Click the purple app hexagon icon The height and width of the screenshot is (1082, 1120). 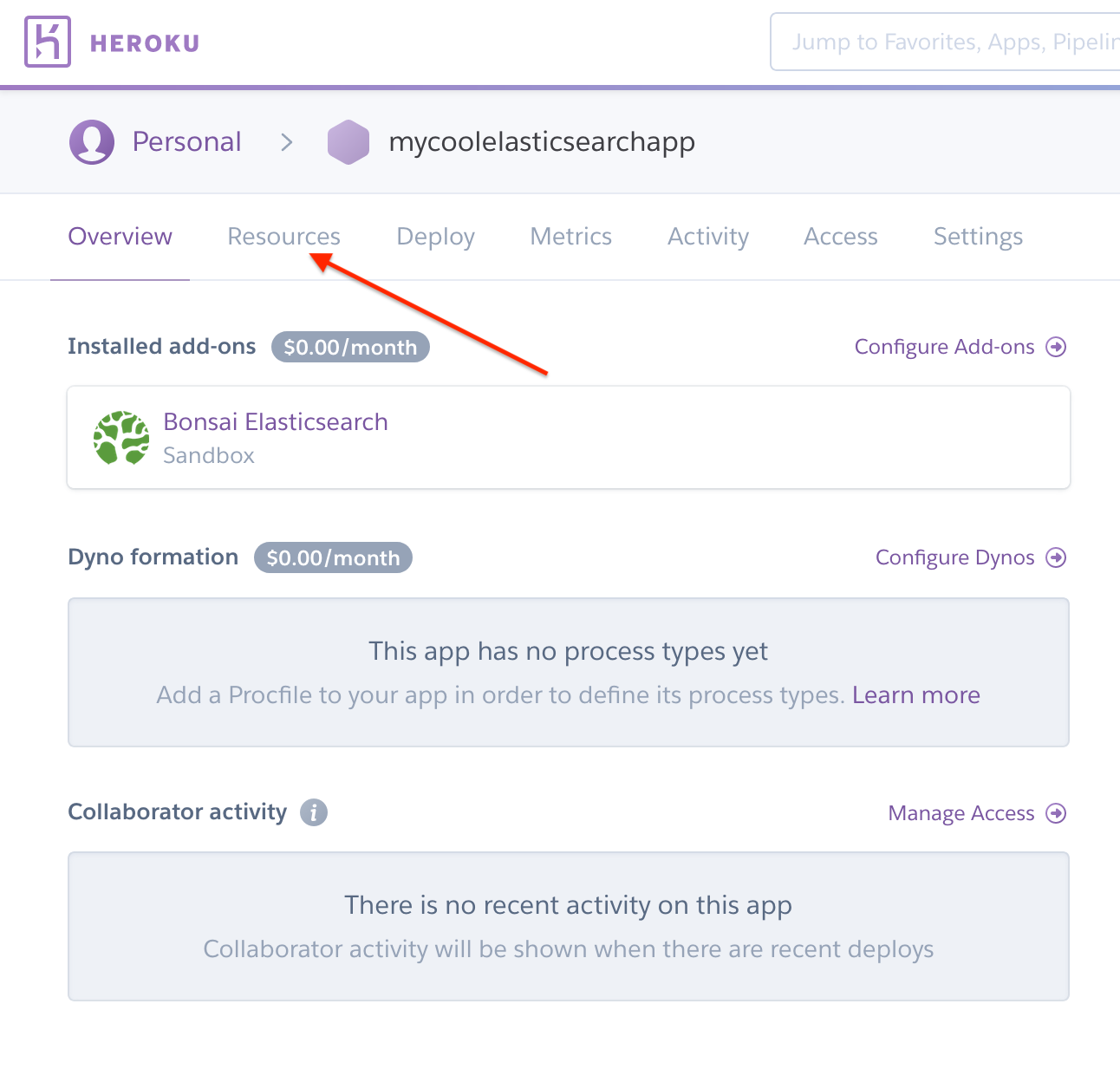[348, 141]
